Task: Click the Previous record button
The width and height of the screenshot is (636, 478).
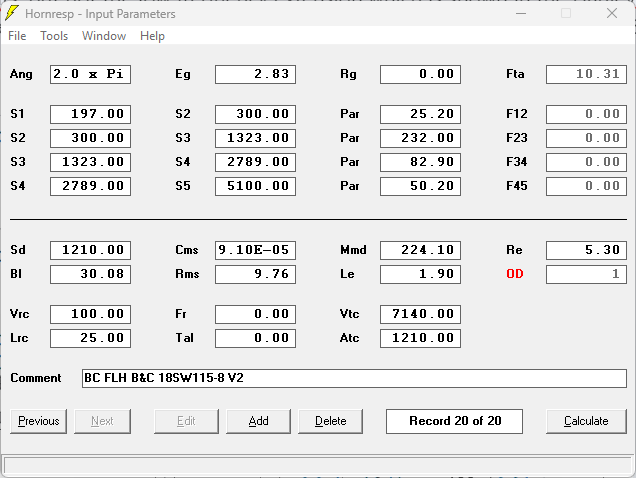Action: [39, 421]
